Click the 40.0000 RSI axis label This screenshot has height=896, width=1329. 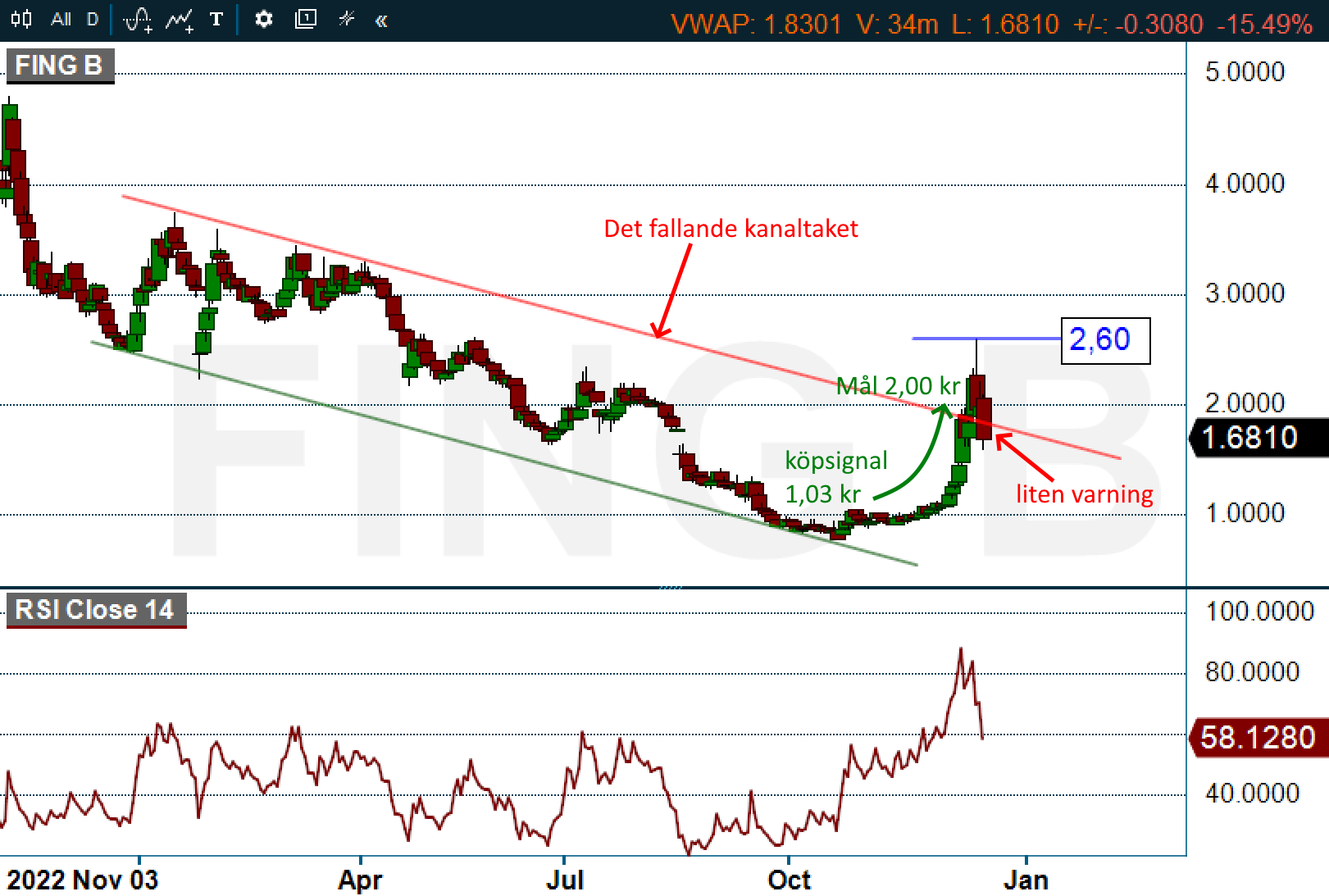click(1252, 794)
